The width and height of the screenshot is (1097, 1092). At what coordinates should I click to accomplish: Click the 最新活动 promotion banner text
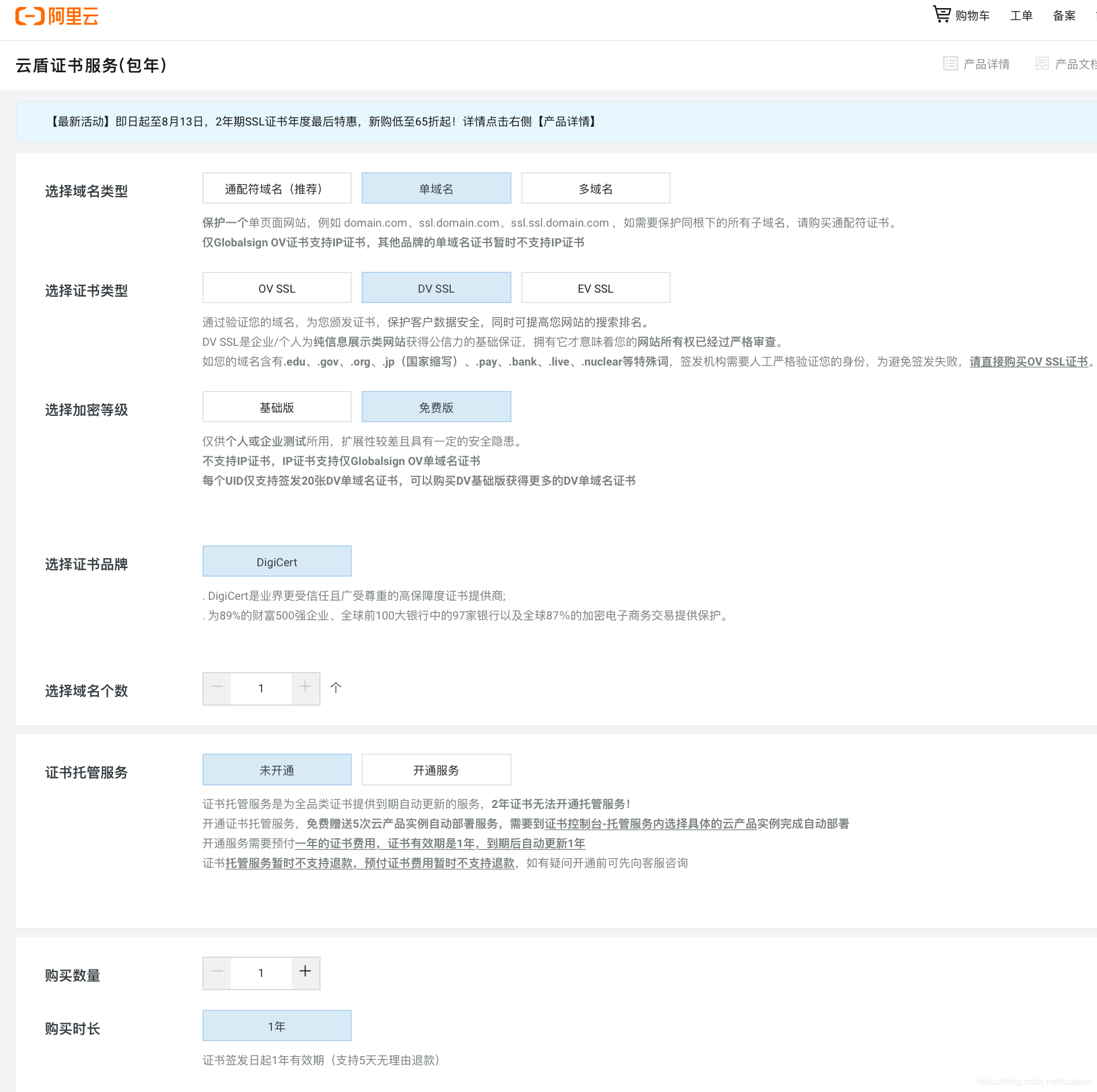point(324,121)
